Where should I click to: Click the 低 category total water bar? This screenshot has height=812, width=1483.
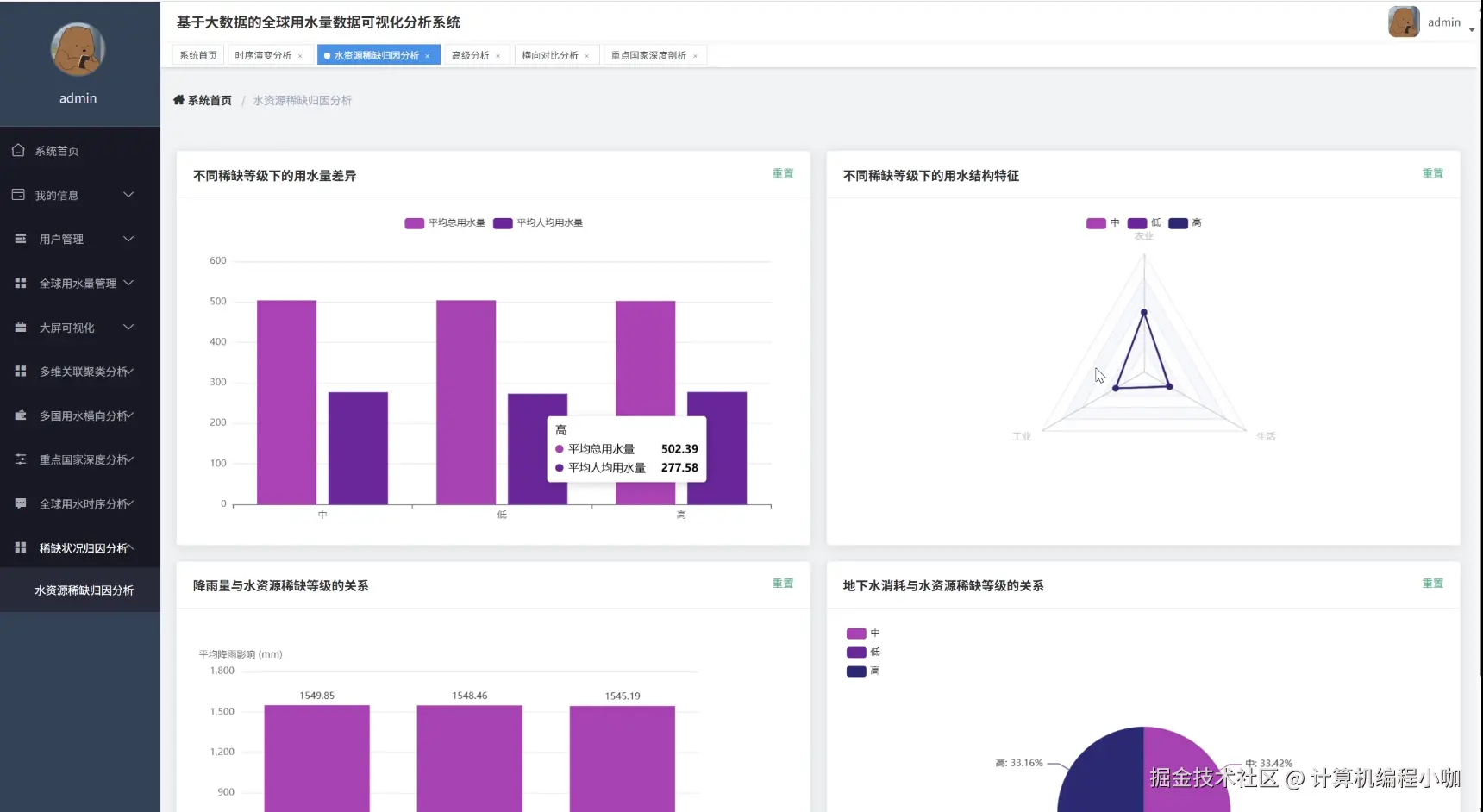pos(466,403)
